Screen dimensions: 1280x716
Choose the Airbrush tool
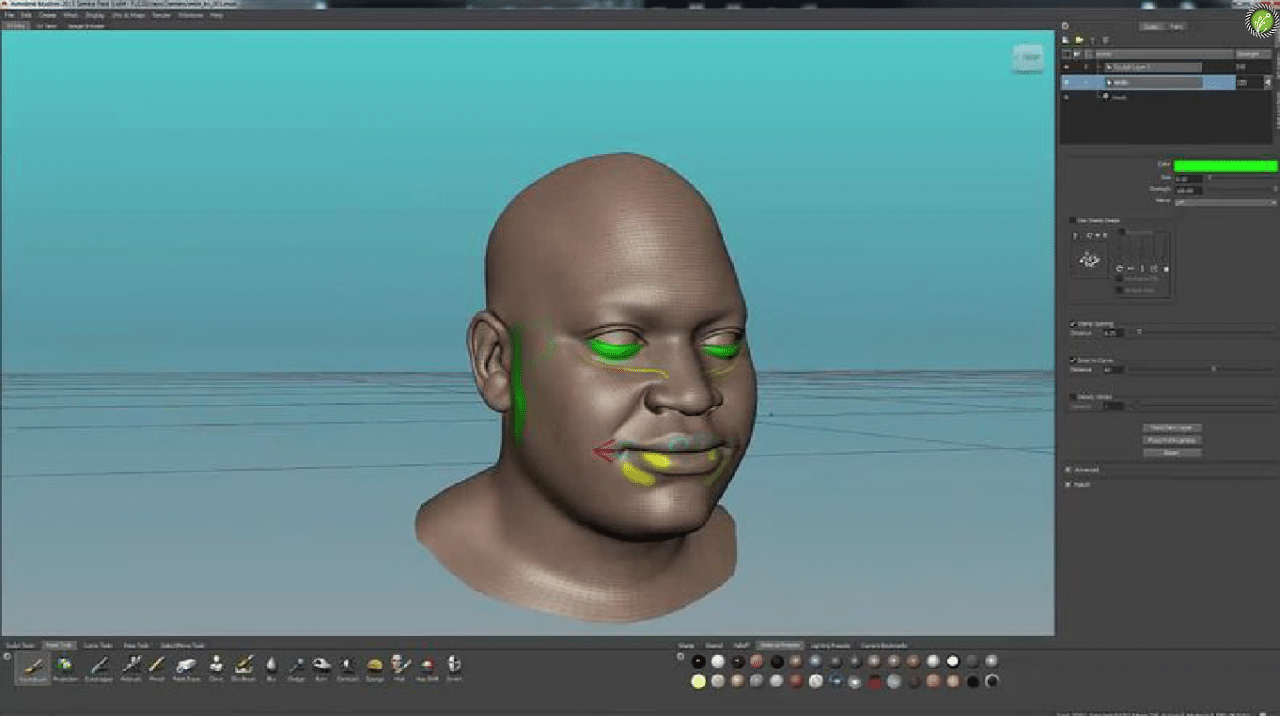pyautogui.click(x=130, y=666)
